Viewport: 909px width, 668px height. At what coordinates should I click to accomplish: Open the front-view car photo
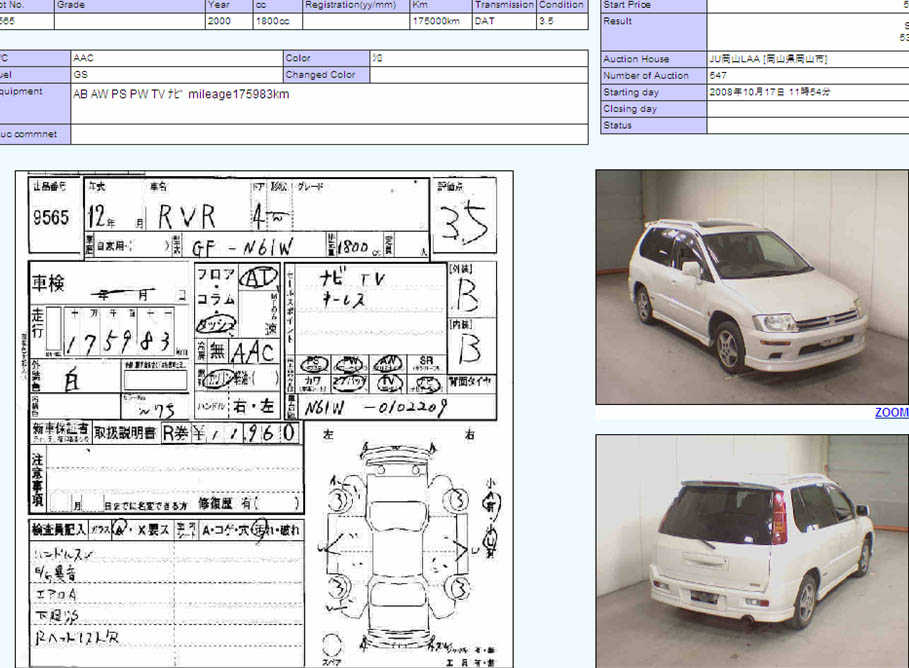click(x=752, y=287)
